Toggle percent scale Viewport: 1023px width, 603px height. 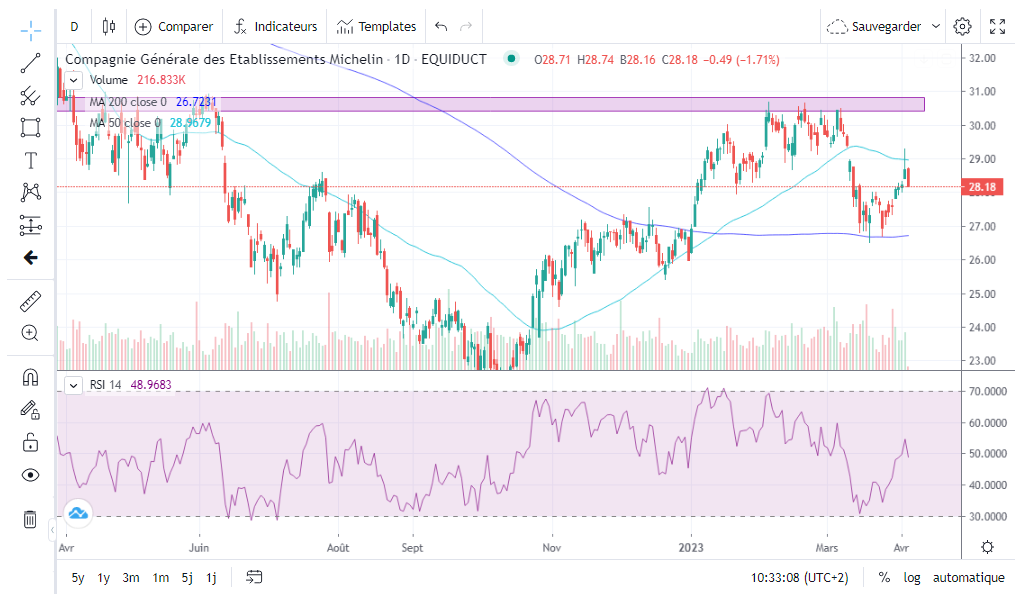pyautogui.click(x=884, y=577)
